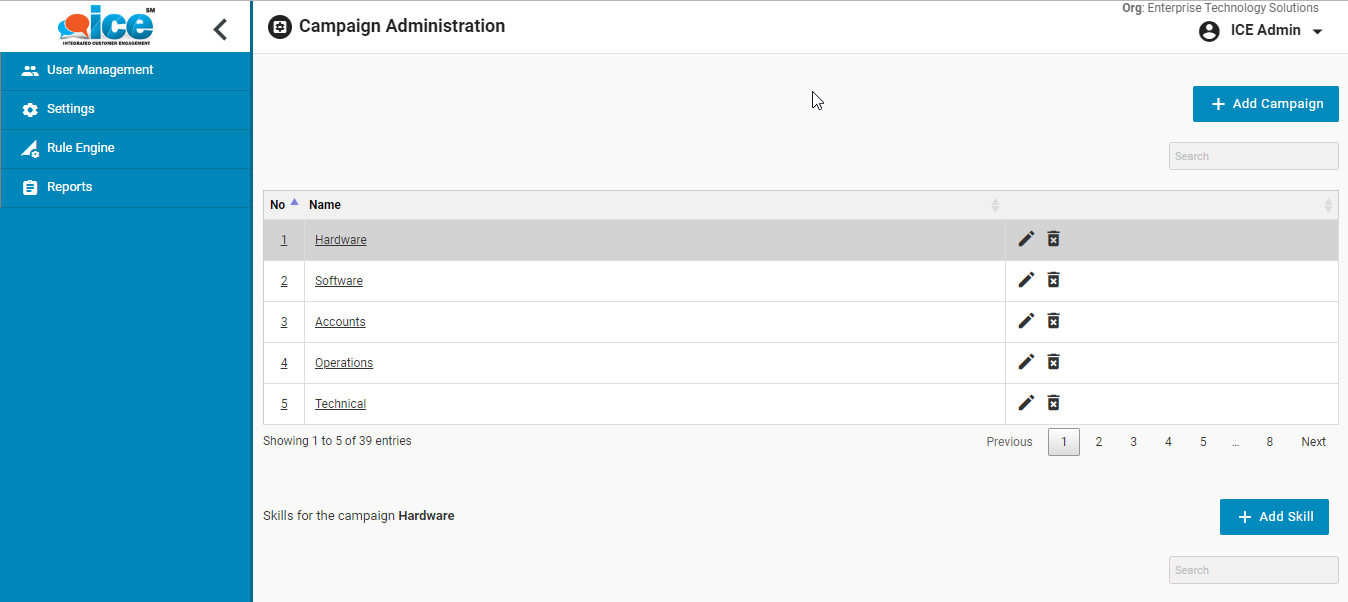The height and width of the screenshot is (602, 1348).
Task: Click the campaign Search field
Action: [1253, 156]
